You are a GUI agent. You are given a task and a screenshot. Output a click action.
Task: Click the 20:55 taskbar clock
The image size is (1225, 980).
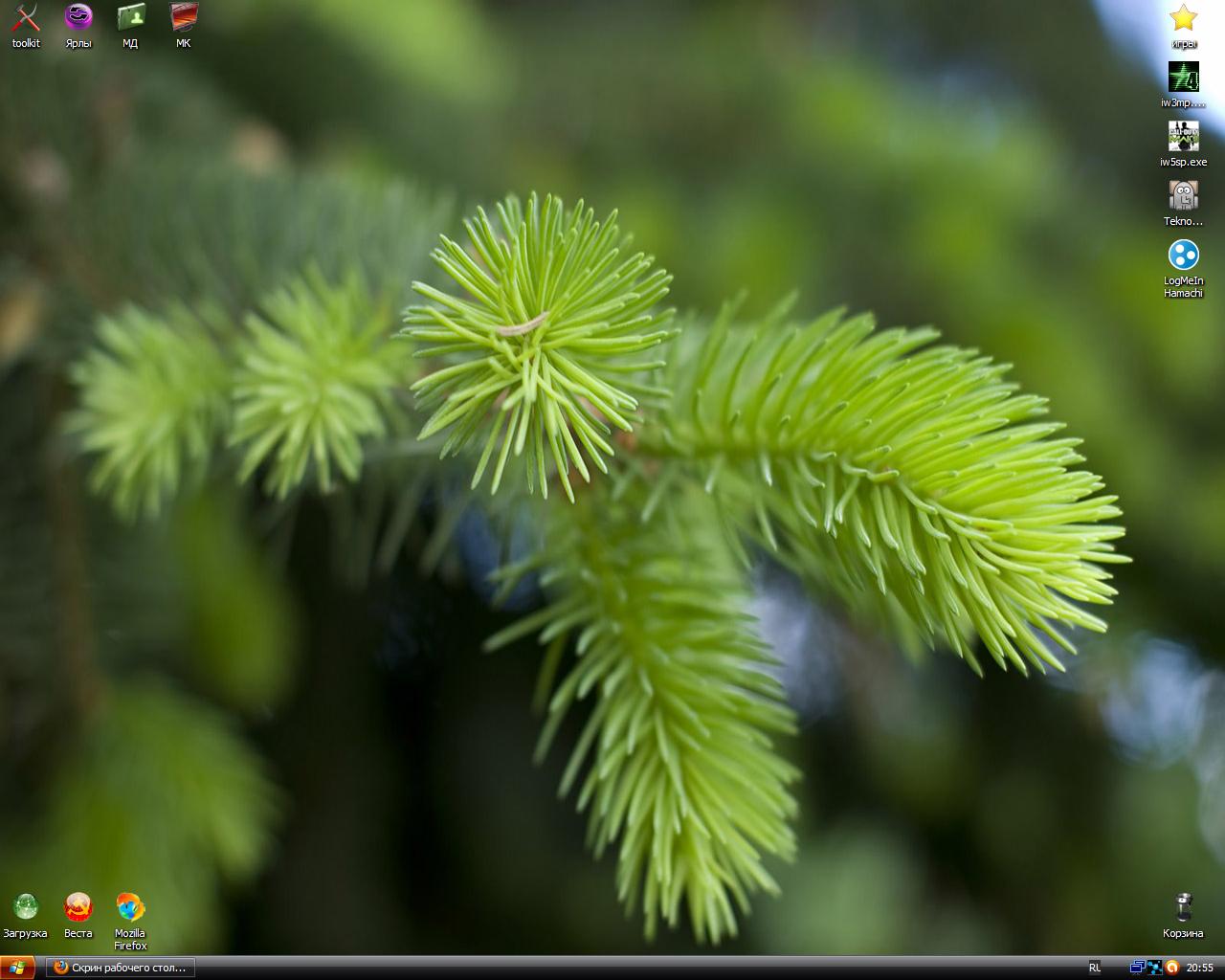[1200, 968]
